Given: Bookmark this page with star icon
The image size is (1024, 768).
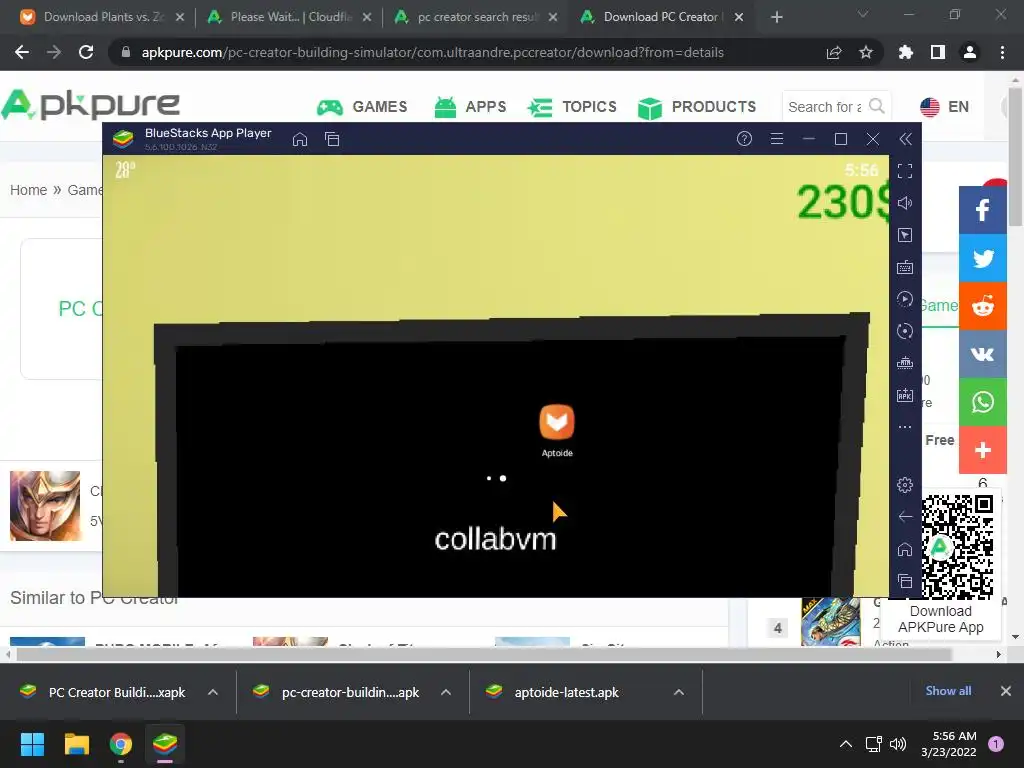Looking at the screenshot, I should tap(866, 52).
